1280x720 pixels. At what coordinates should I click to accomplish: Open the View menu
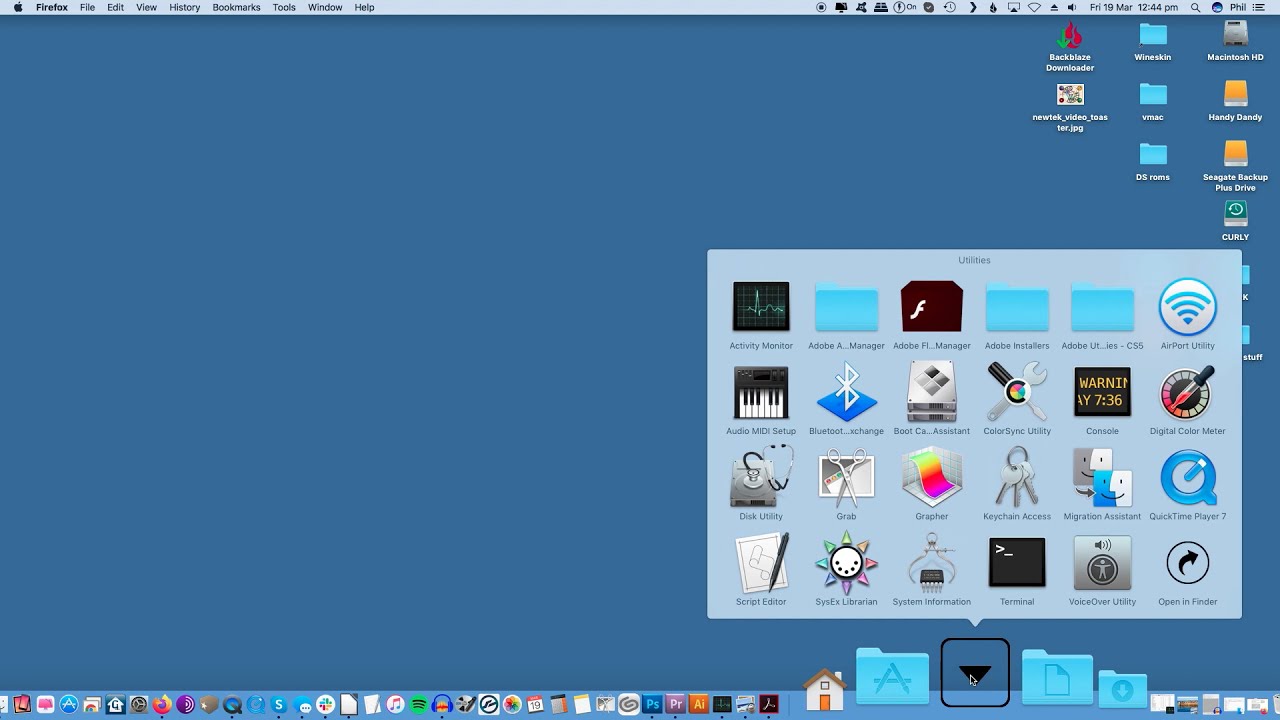(x=146, y=7)
